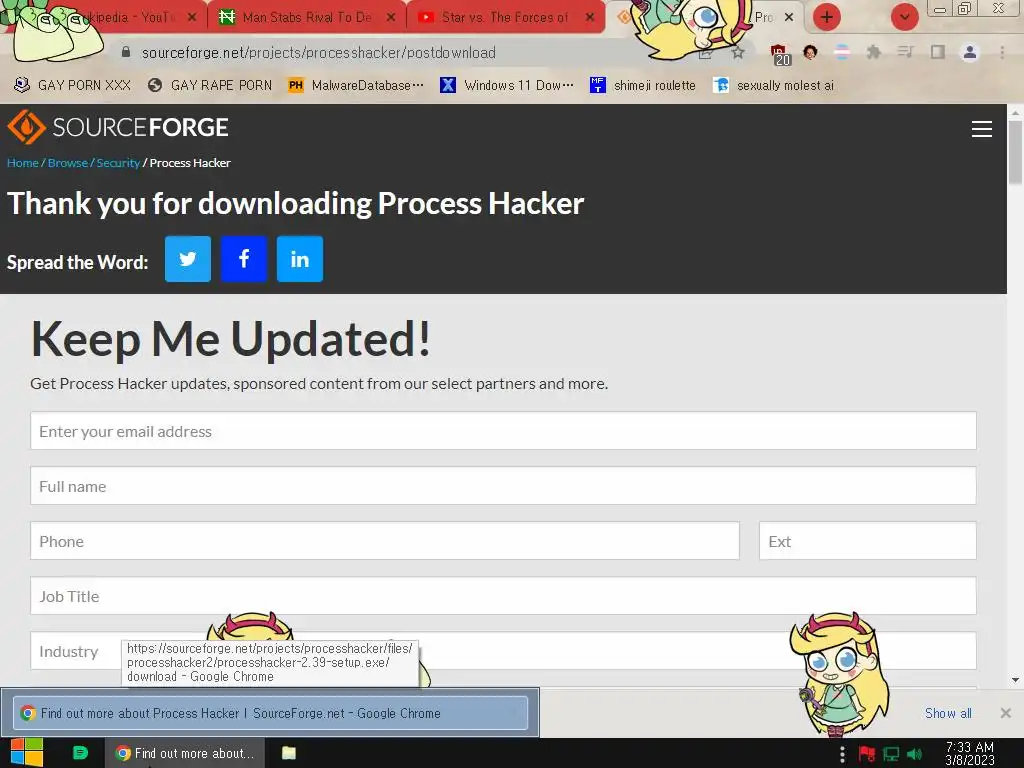
Task: Click the share page icon in the address bar
Action: point(705,53)
